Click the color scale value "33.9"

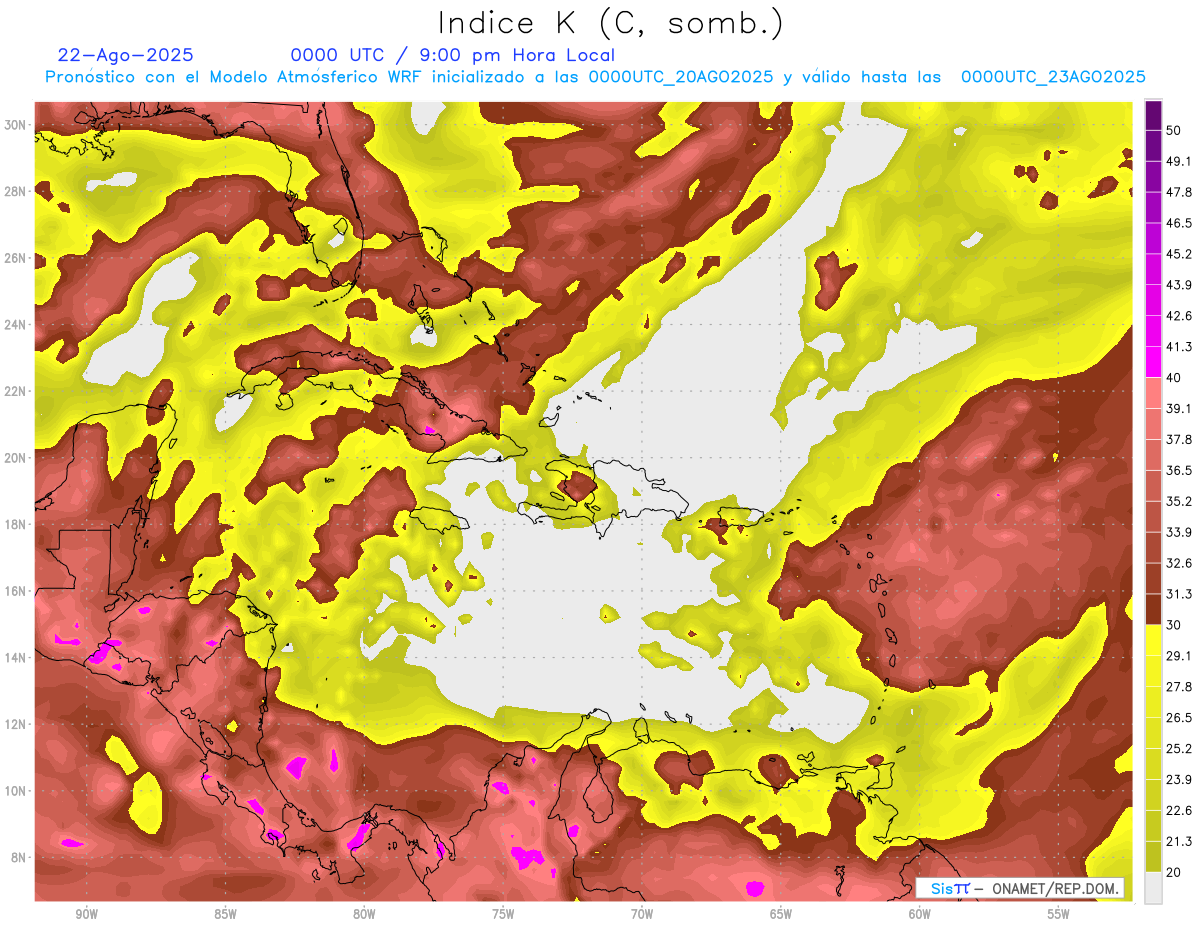pos(1180,532)
